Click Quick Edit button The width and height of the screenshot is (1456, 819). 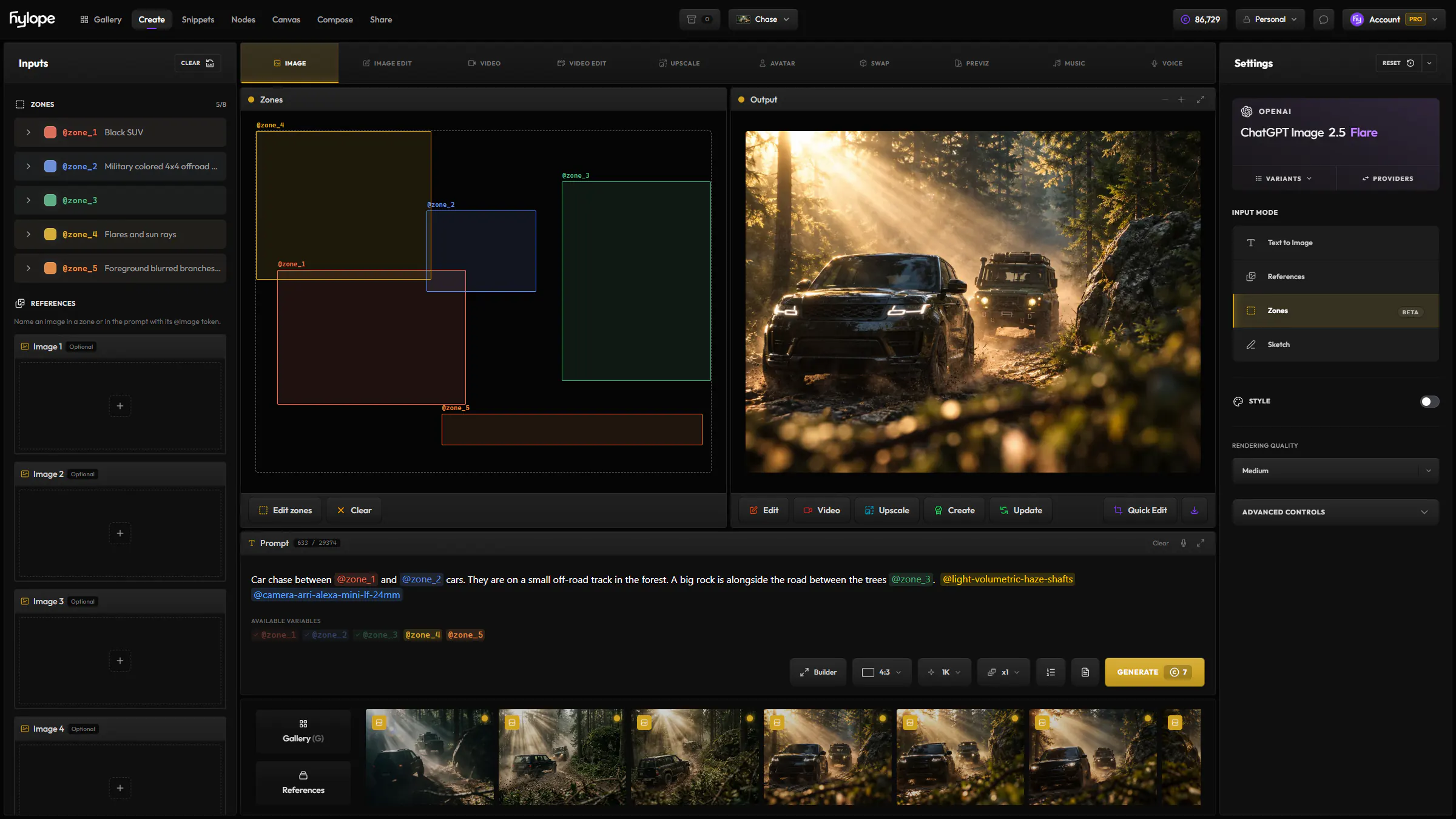1140,510
